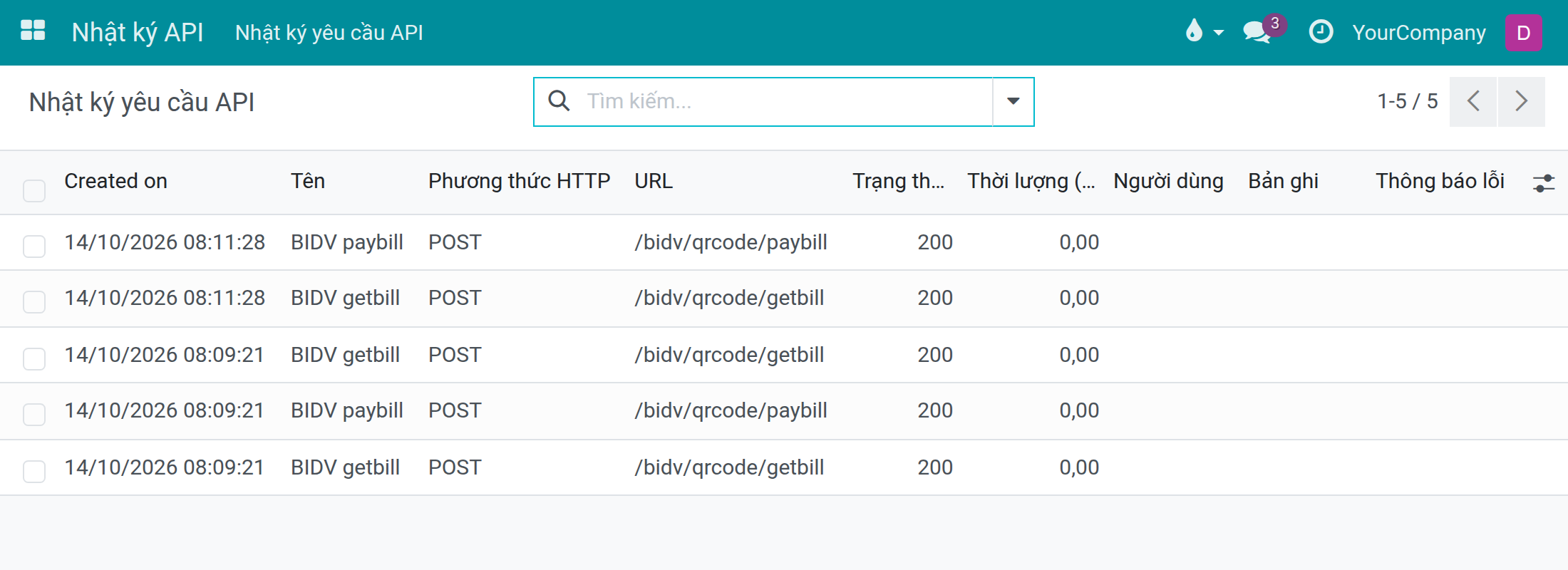Sort by Created on column header
The height and width of the screenshot is (570, 1568).
(x=115, y=181)
